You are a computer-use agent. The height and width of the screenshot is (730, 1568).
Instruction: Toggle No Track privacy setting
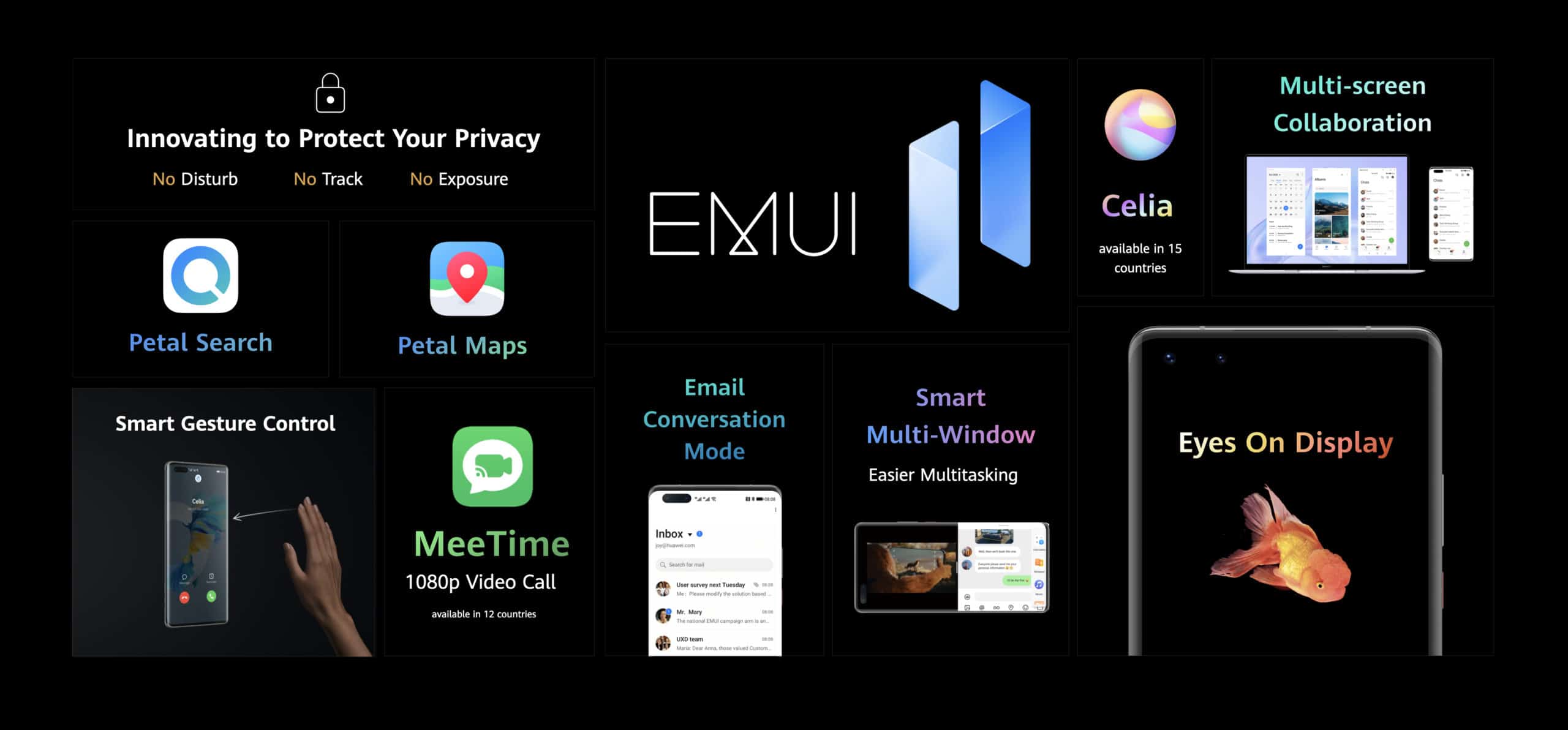point(327,180)
